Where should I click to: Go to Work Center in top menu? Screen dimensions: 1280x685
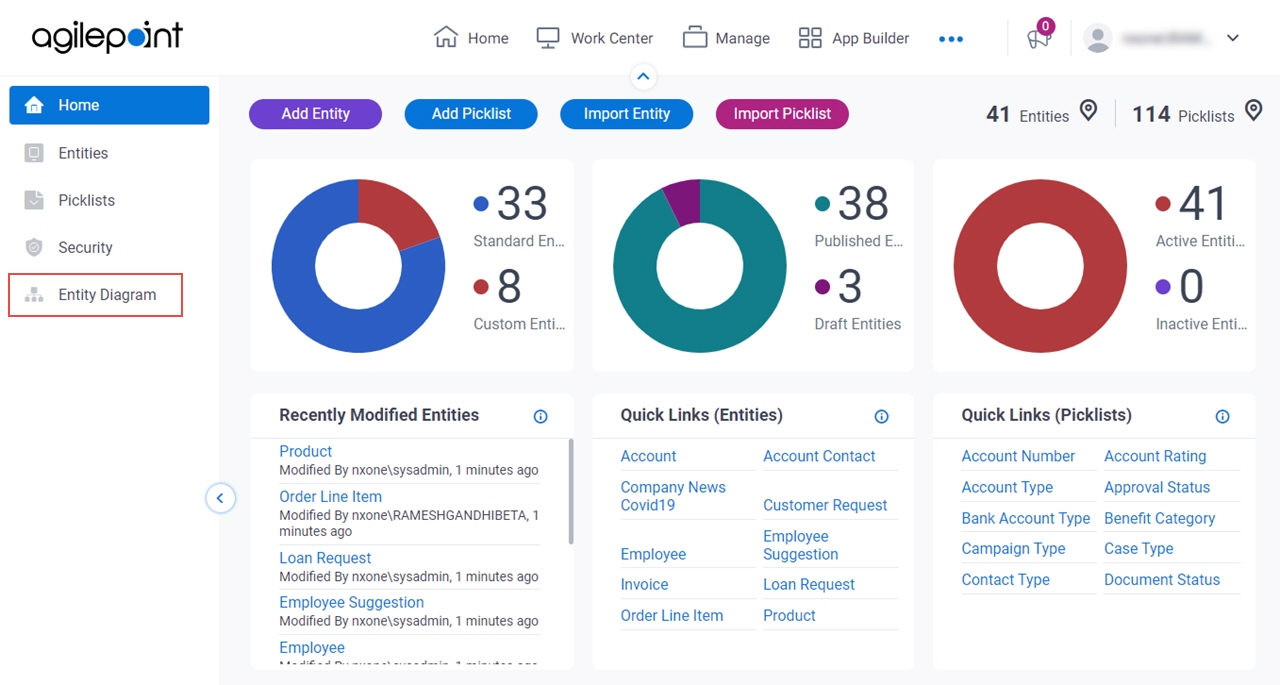click(x=594, y=38)
